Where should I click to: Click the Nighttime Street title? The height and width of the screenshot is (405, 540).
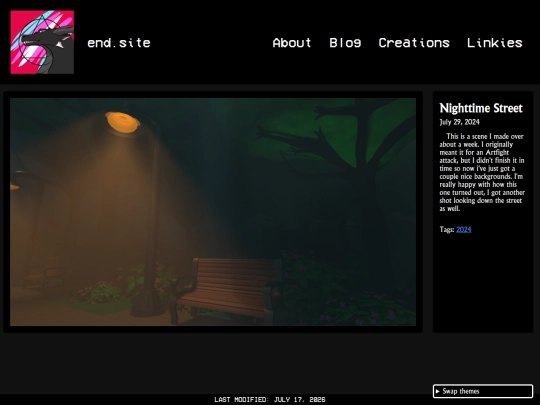[x=481, y=108]
